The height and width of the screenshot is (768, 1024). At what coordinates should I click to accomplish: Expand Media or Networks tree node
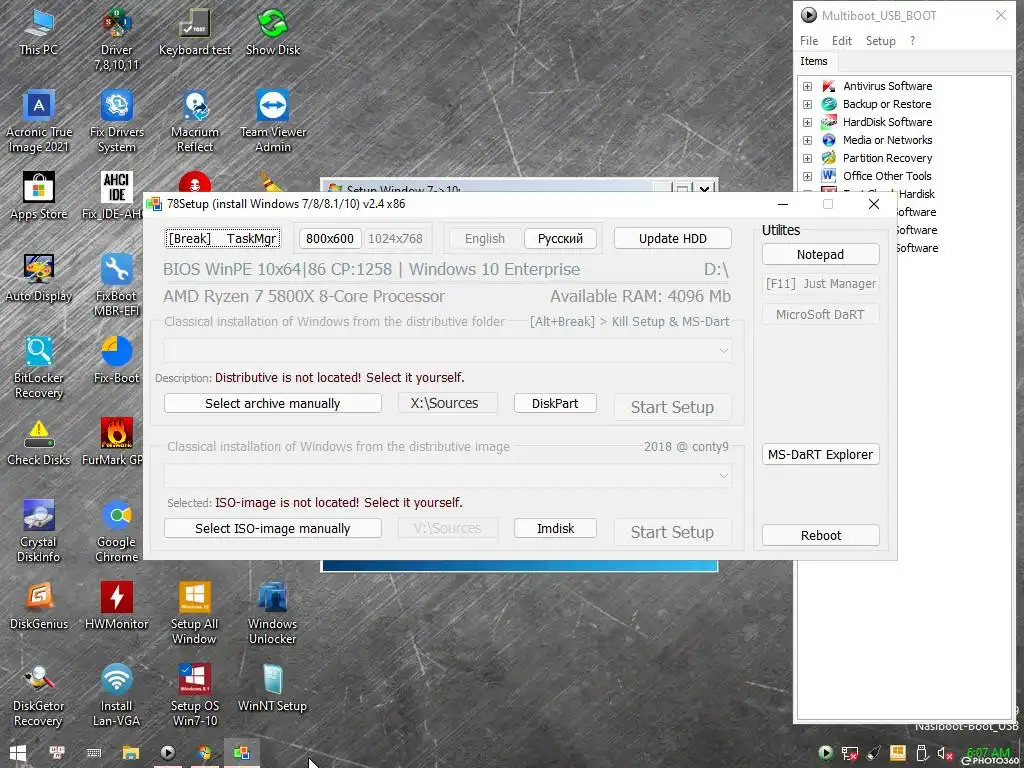(807, 140)
